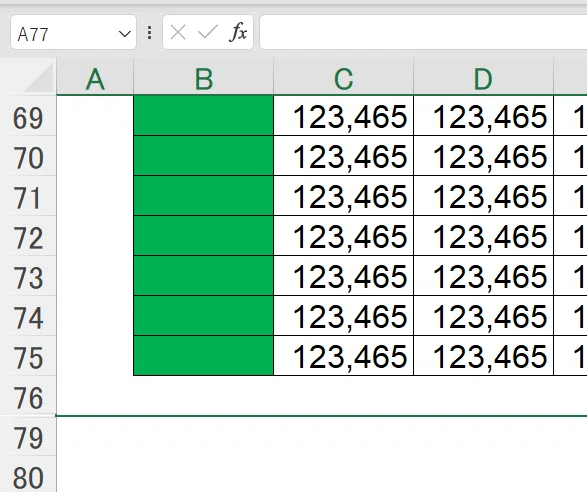Select column D header
587x492 pixels.
coord(483,78)
